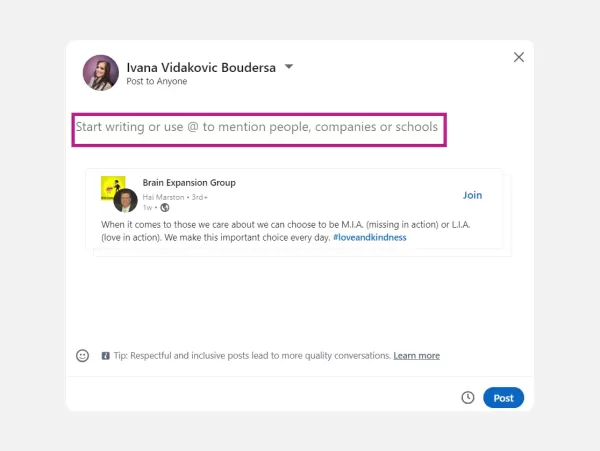The image size is (600, 451).
Task: Open the Learn more link
Action: coord(416,356)
